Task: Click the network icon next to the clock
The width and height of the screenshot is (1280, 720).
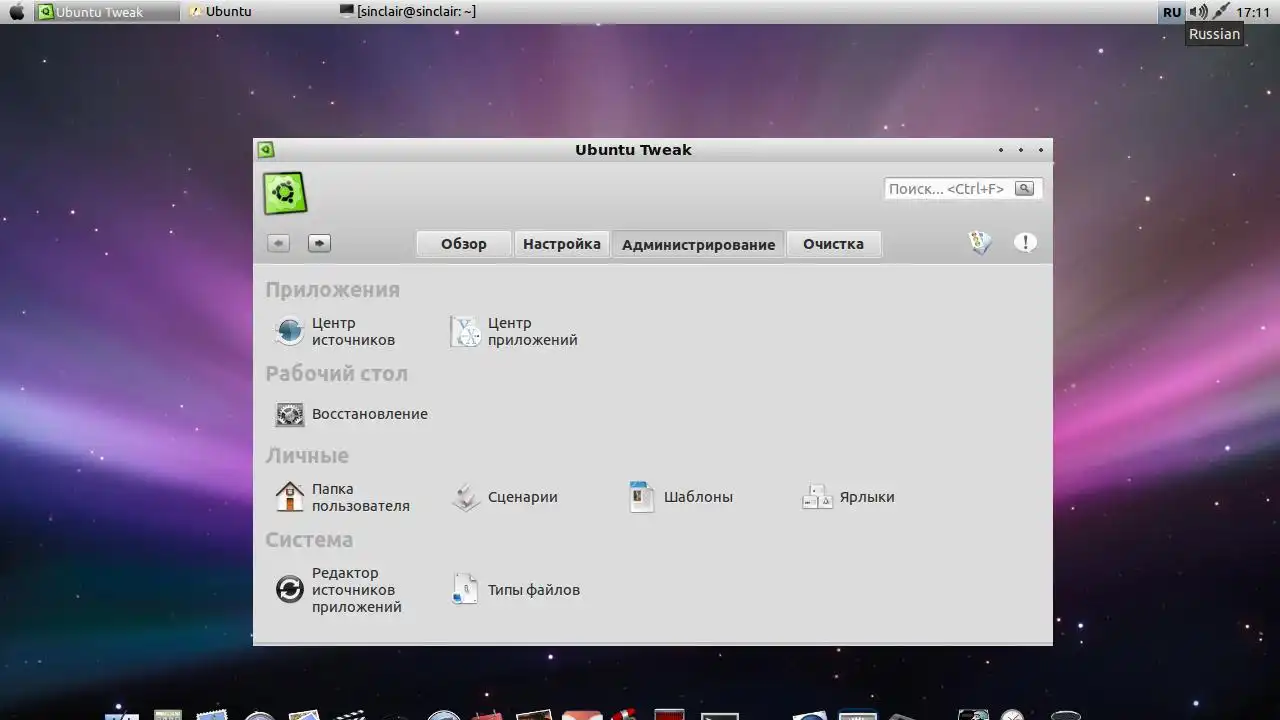Action: (x=1221, y=12)
